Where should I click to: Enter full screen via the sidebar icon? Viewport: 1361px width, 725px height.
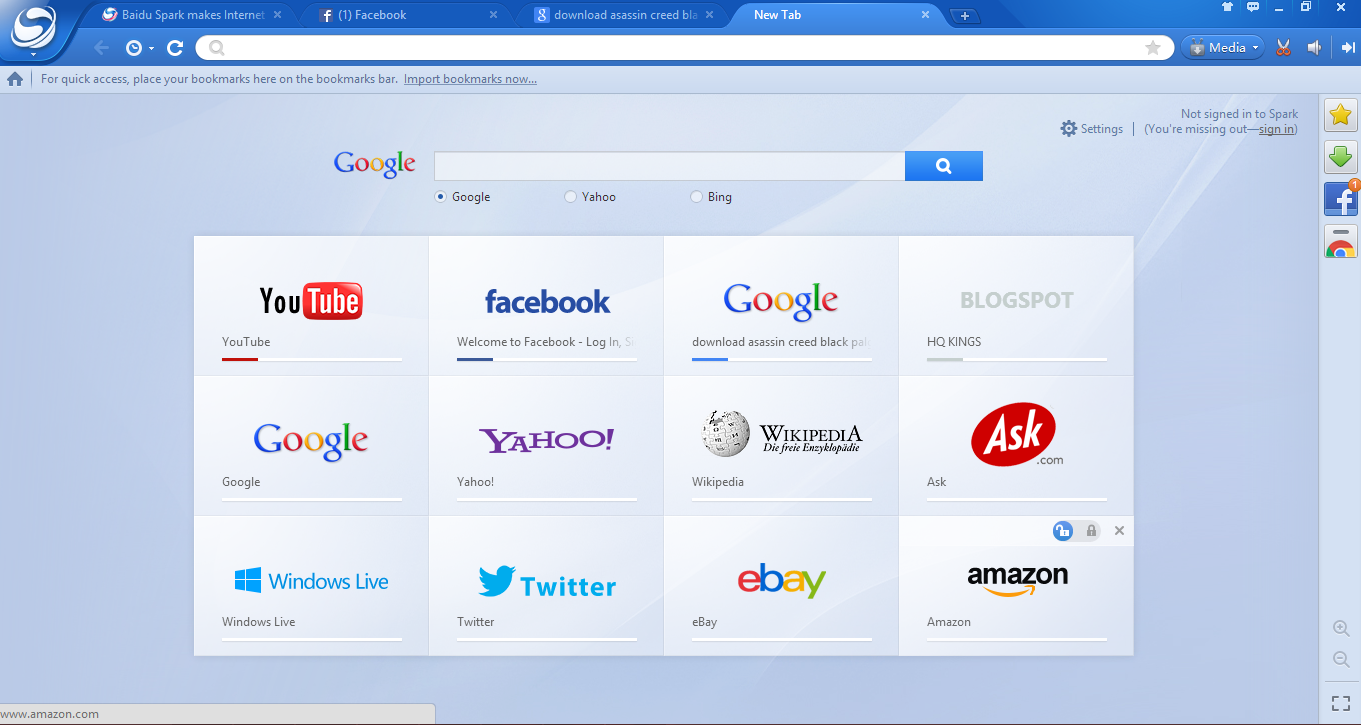(x=1341, y=703)
